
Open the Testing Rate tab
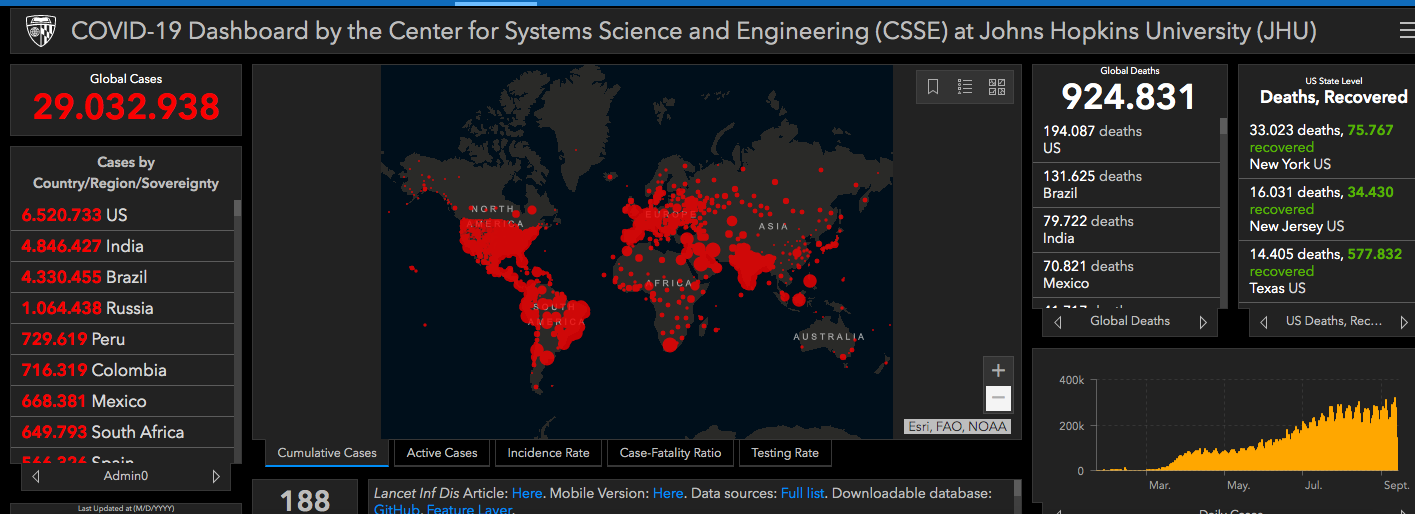[785, 453]
